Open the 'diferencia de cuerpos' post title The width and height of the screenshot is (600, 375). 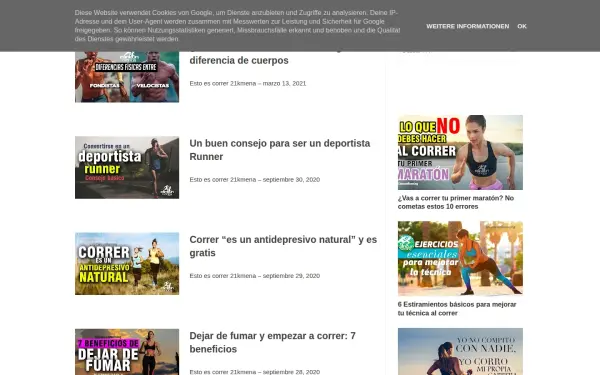[239, 60]
